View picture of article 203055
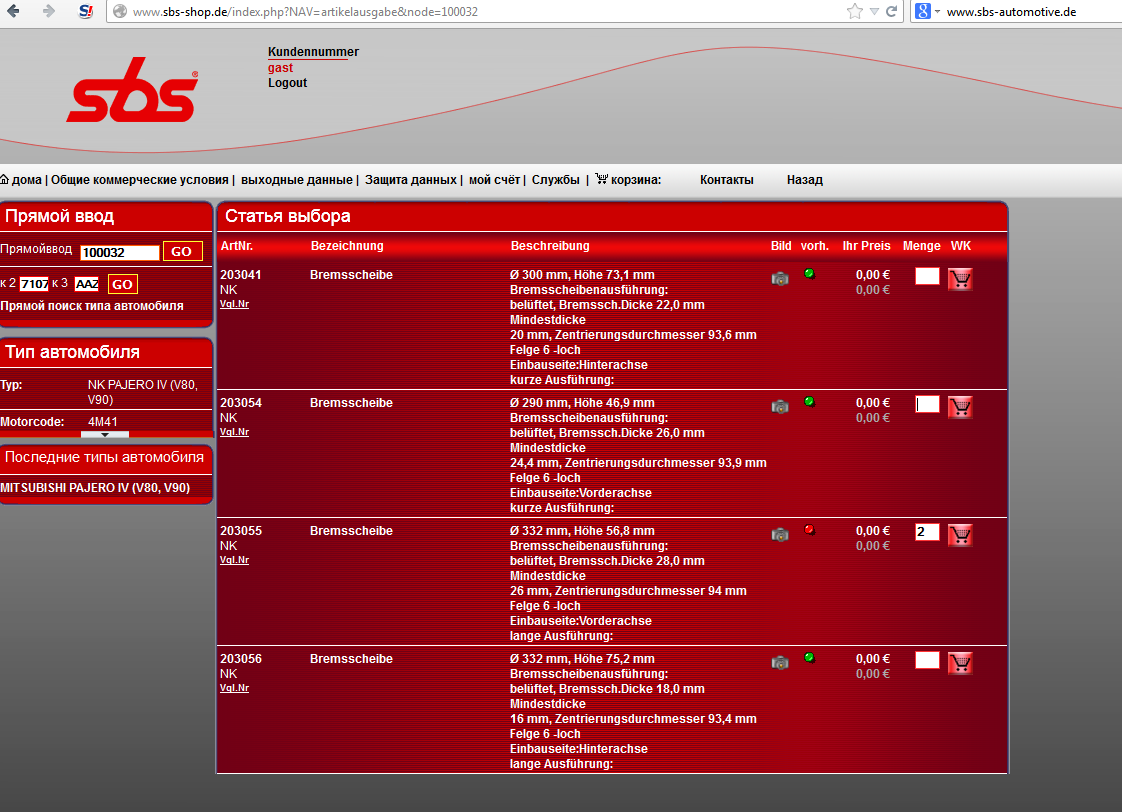The height and width of the screenshot is (812, 1122). [780, 535]
